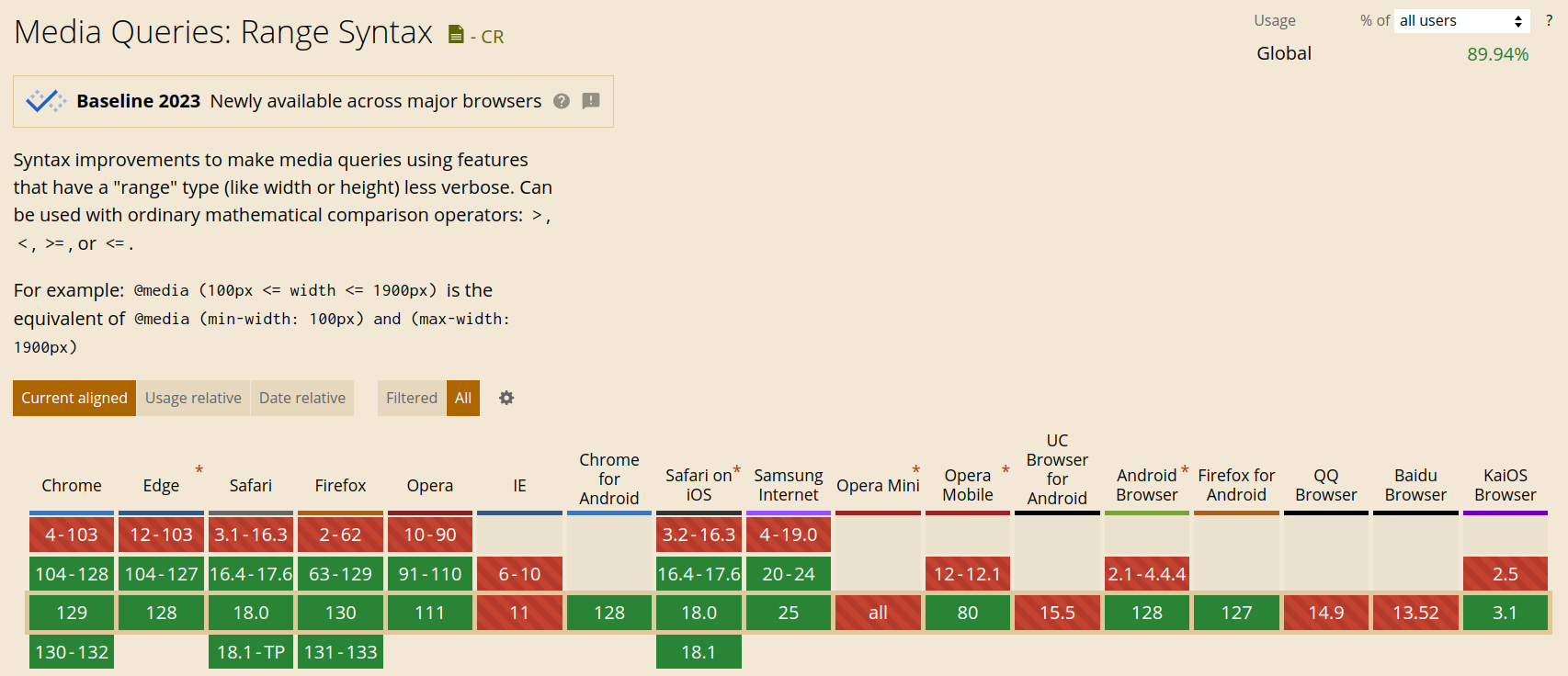
Task: Click the CR specification document icon
Action: (x=456, y=35)
